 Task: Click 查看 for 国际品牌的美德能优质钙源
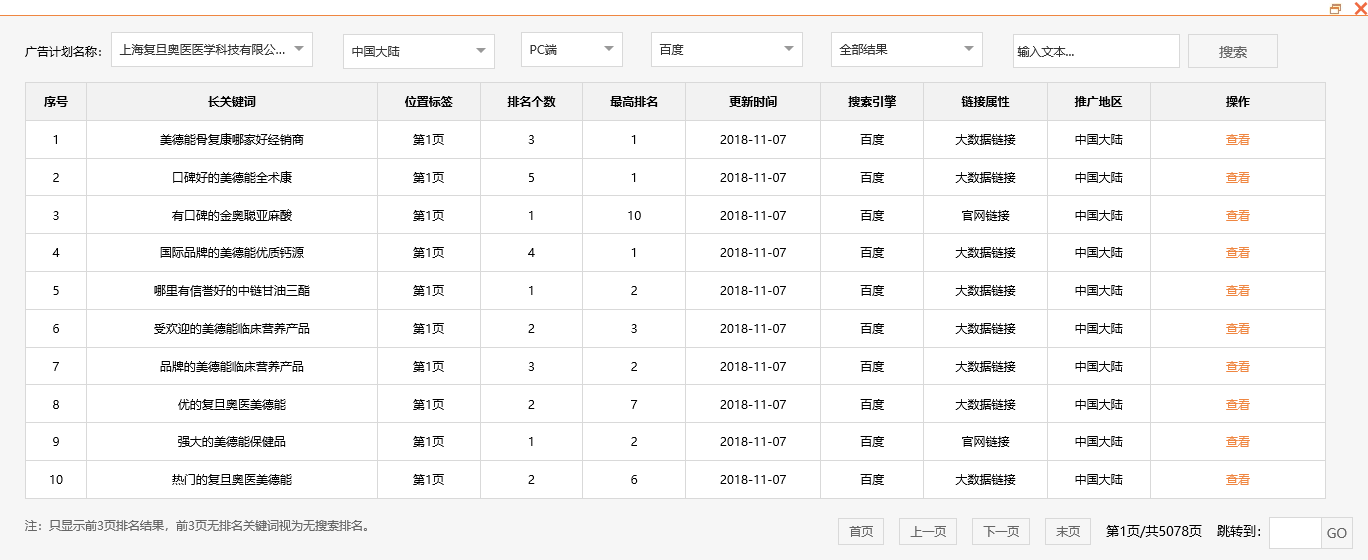point(1238,253)
